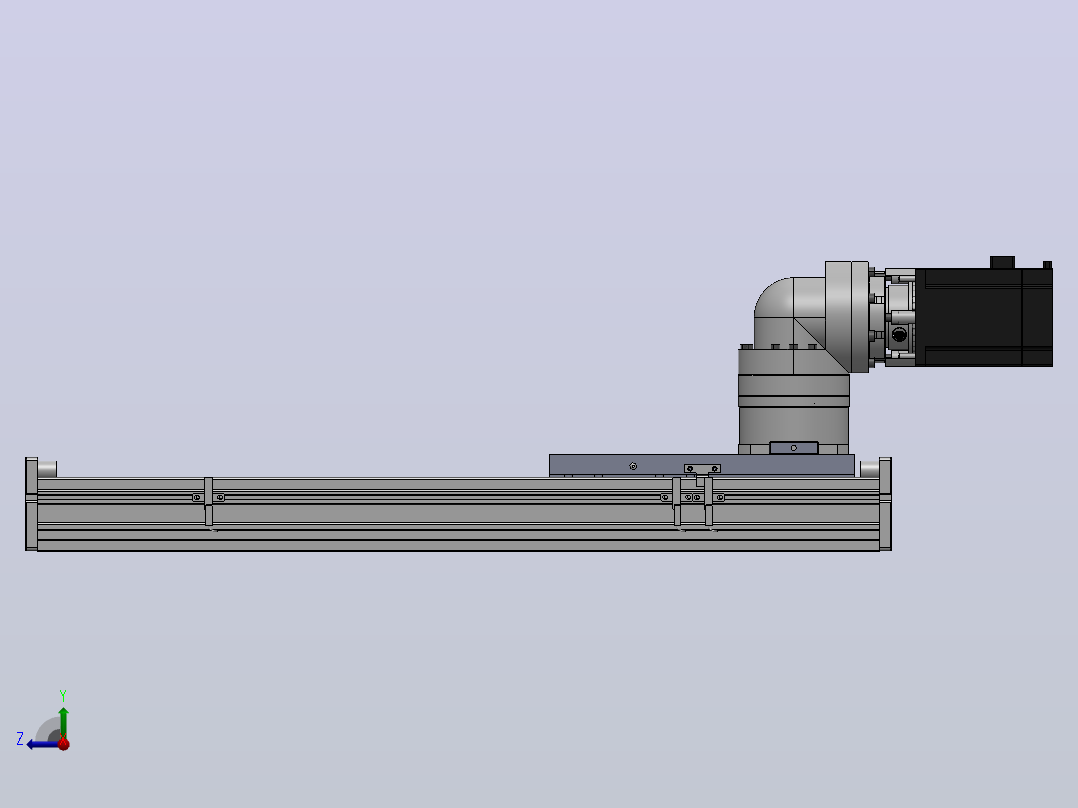Select the long aluminum linear rail body
The width and height of the screenshot is (1078, 808).
[458, 514]
